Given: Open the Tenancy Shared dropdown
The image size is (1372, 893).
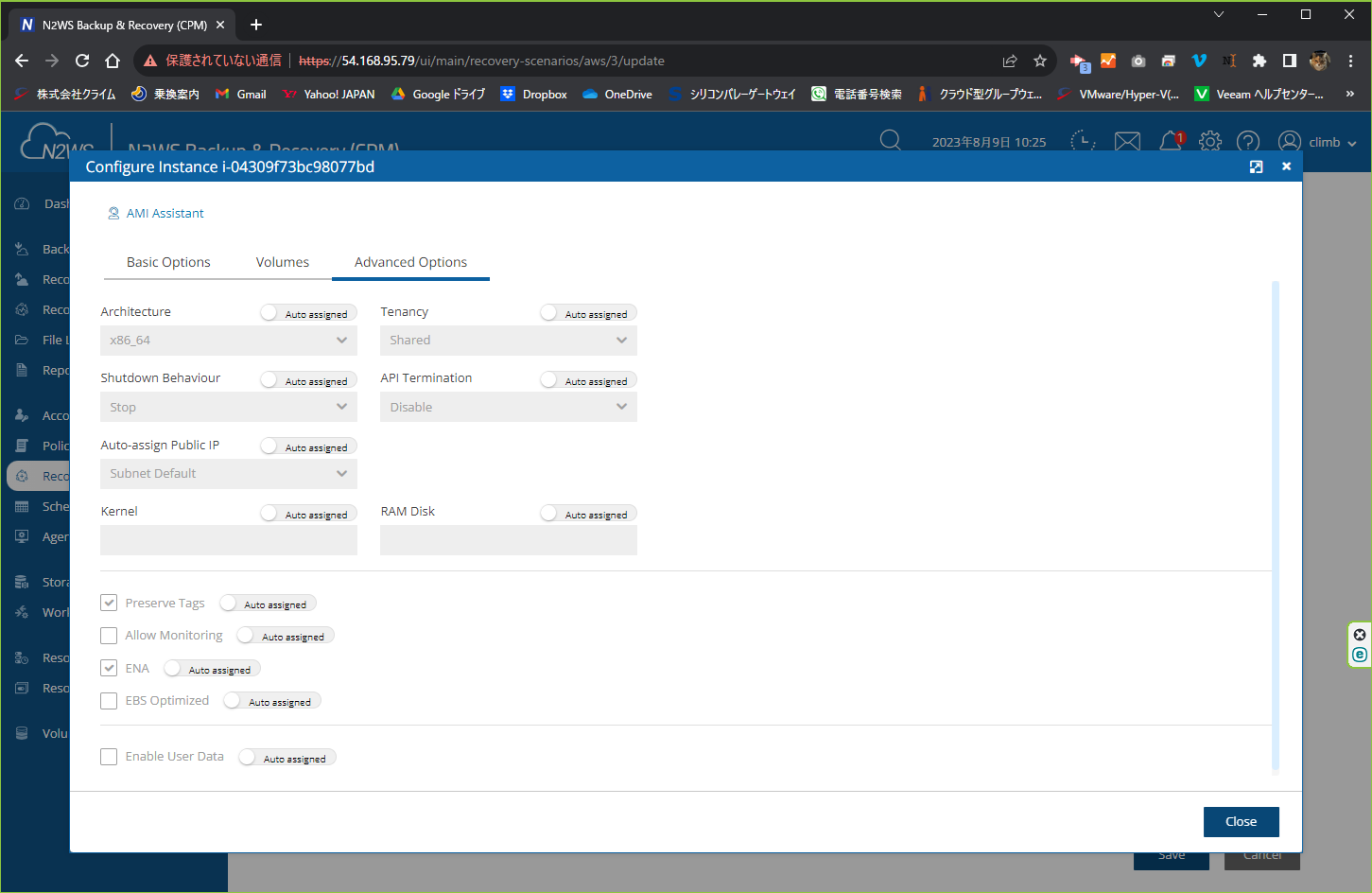Looking at the screenshot, I should click(509, 341).
